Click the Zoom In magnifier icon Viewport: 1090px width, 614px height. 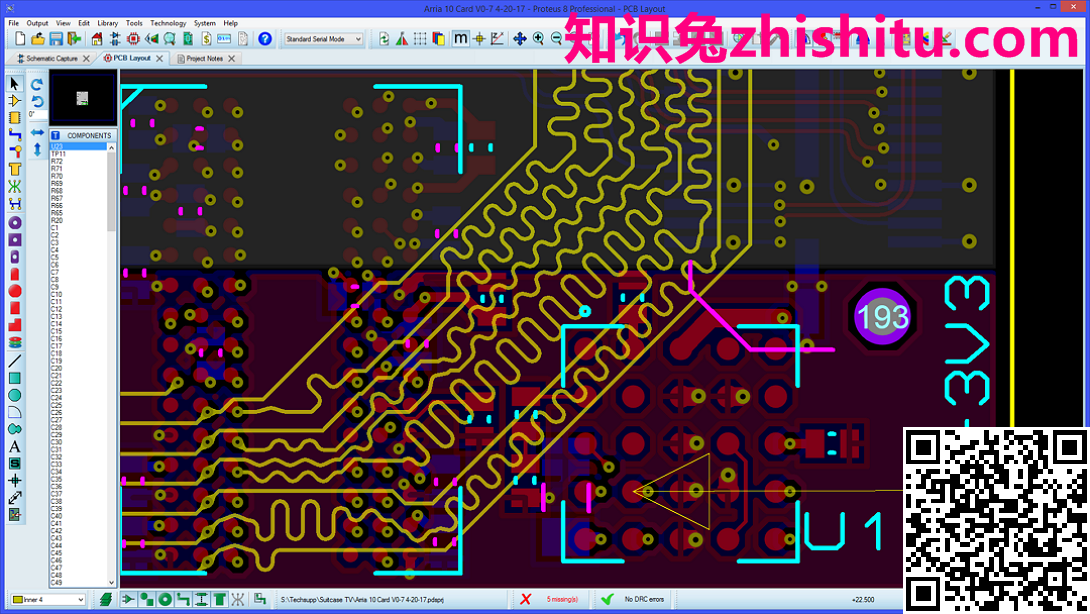coord(538,39)
